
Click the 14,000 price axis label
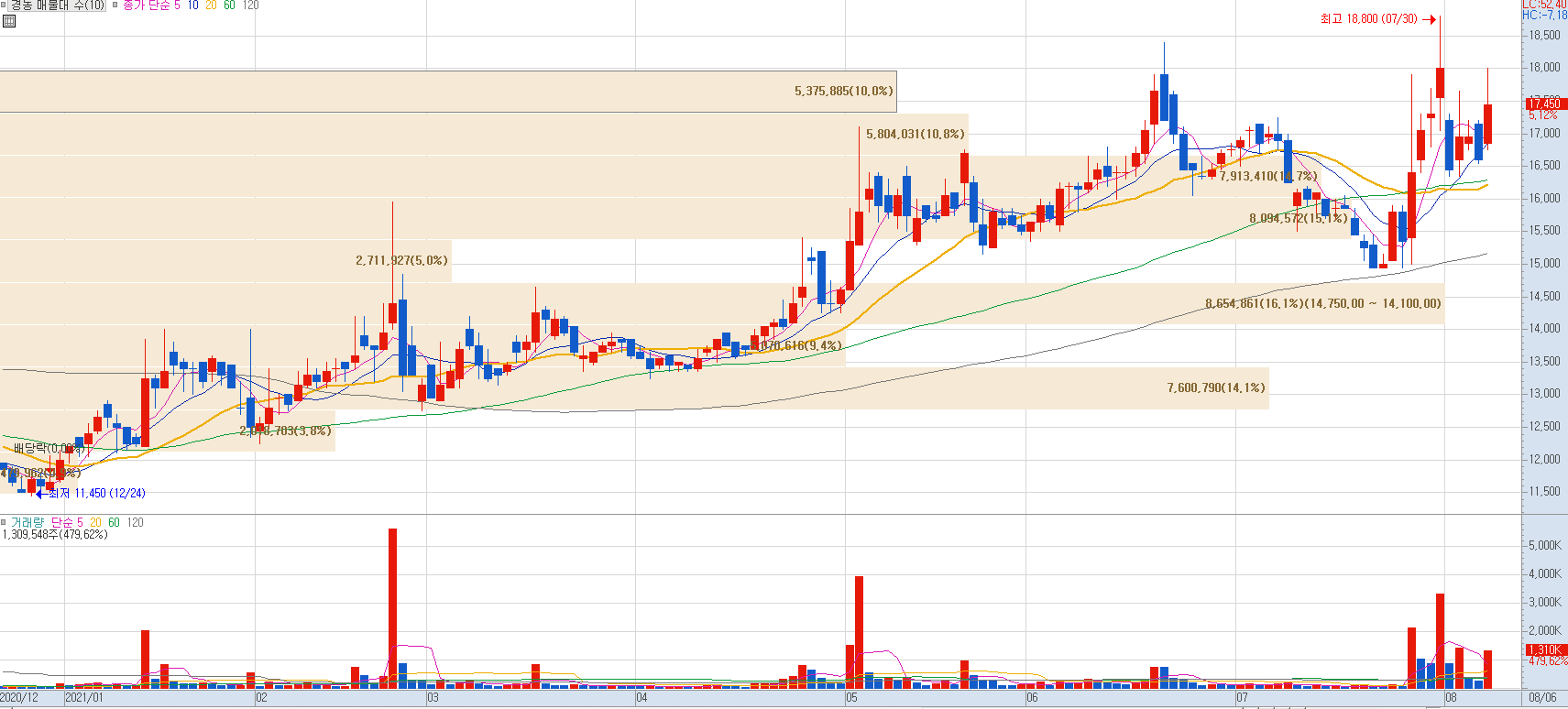(x=1544, y=328)
